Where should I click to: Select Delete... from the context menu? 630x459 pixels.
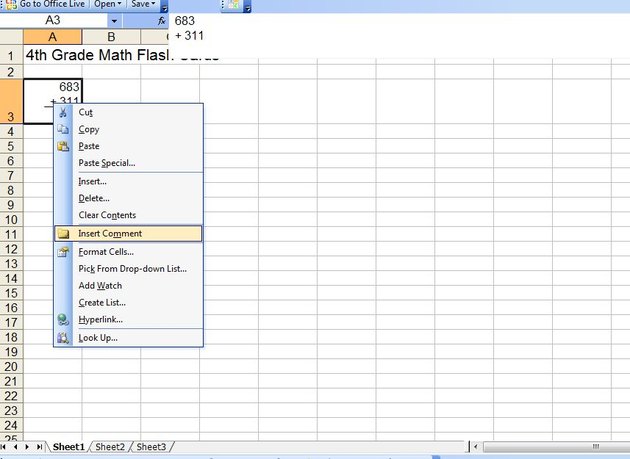[x=128, y=198]
